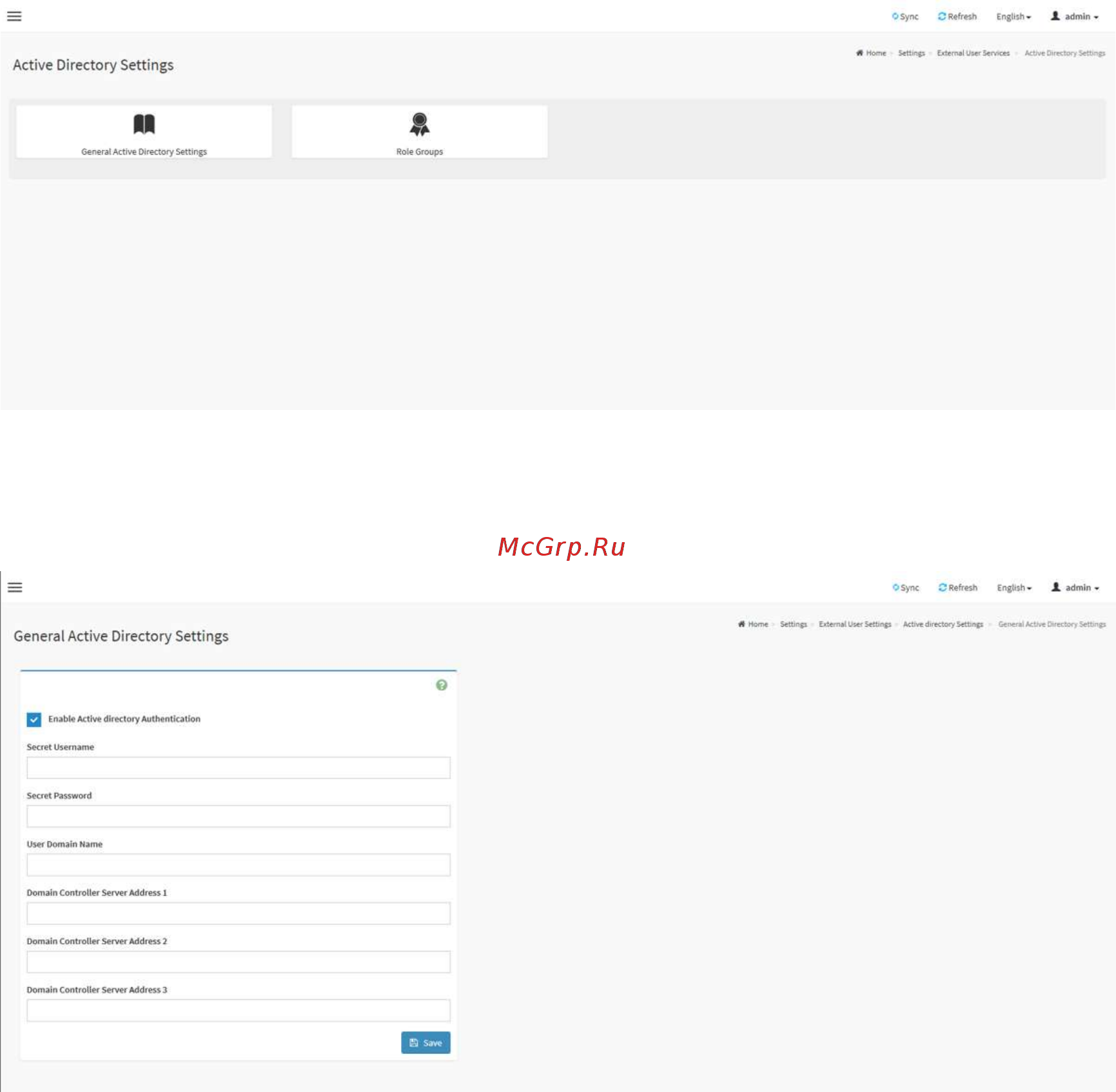This screenshot has width=1116, height=1092.
Task: Click Refresh in the lower header
Action: point(958,588)
